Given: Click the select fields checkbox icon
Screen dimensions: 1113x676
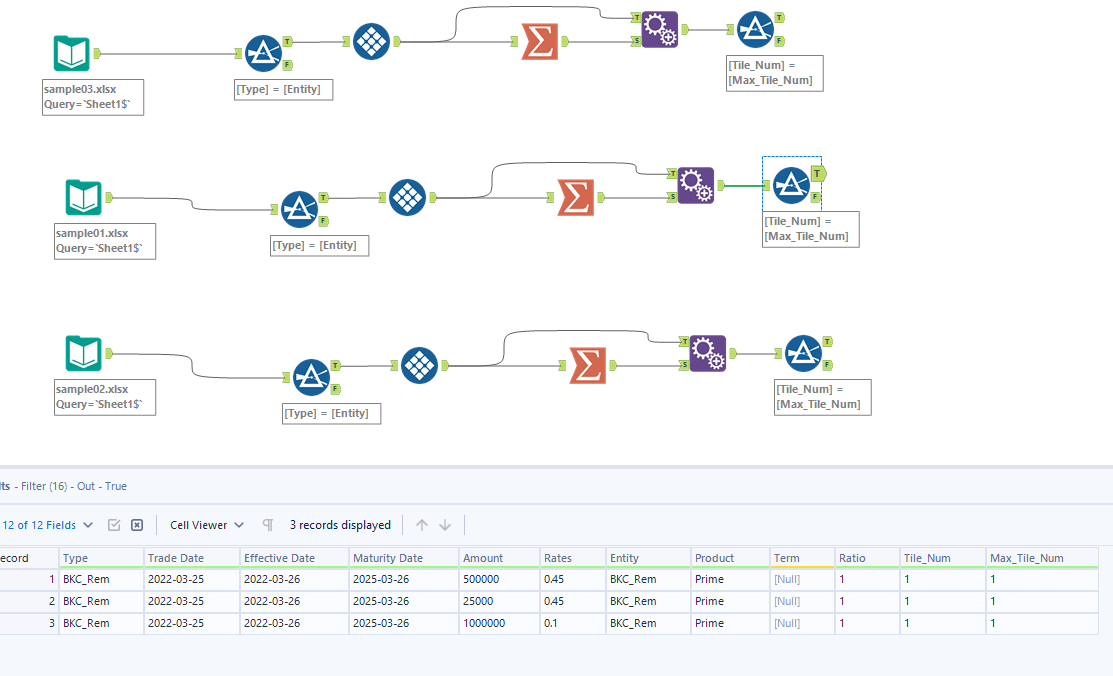Looking at the screenshot, I should click(113, 524).
